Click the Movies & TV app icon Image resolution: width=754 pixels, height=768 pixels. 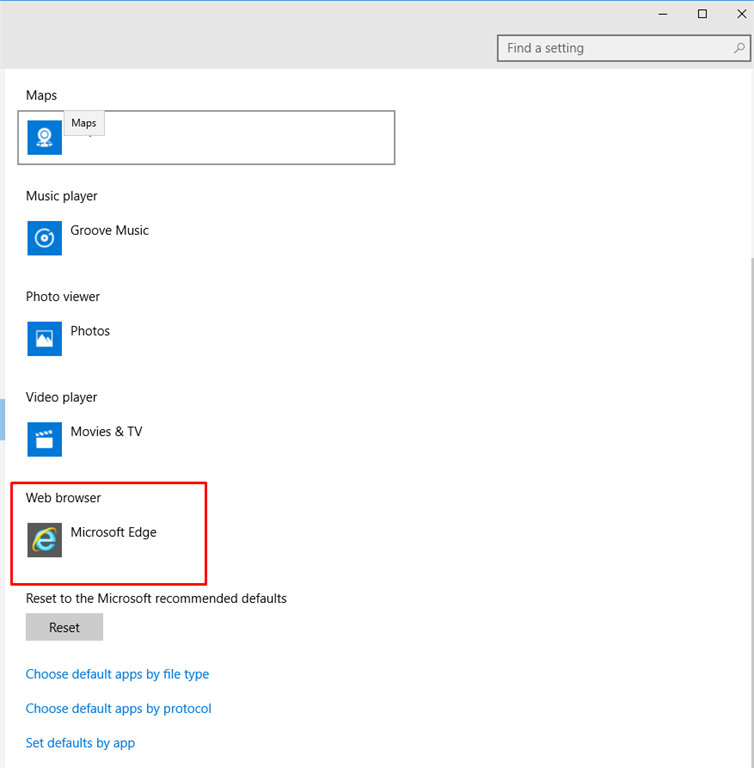click(x=45, y=439)
